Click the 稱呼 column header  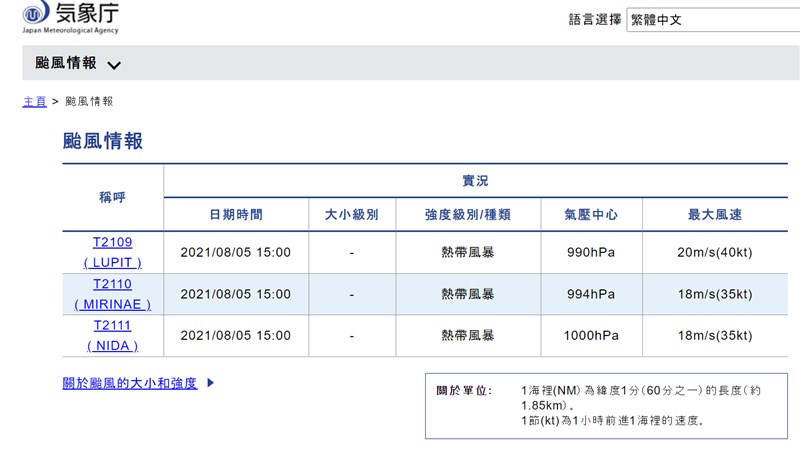pos(112,198)
